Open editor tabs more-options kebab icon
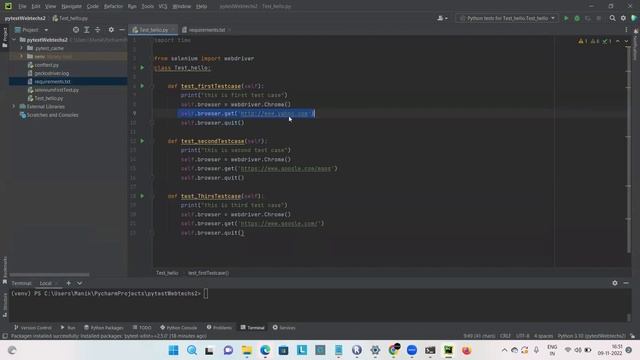 tap(626, 30)
